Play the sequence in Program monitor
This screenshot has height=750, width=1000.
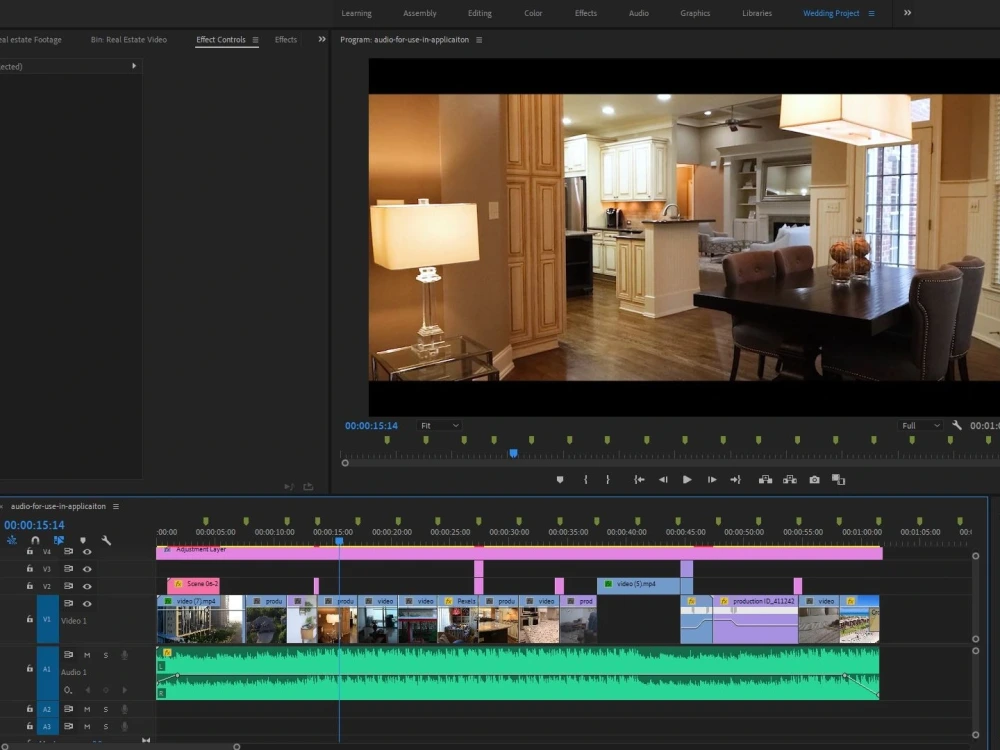click(x=687, y=480)
